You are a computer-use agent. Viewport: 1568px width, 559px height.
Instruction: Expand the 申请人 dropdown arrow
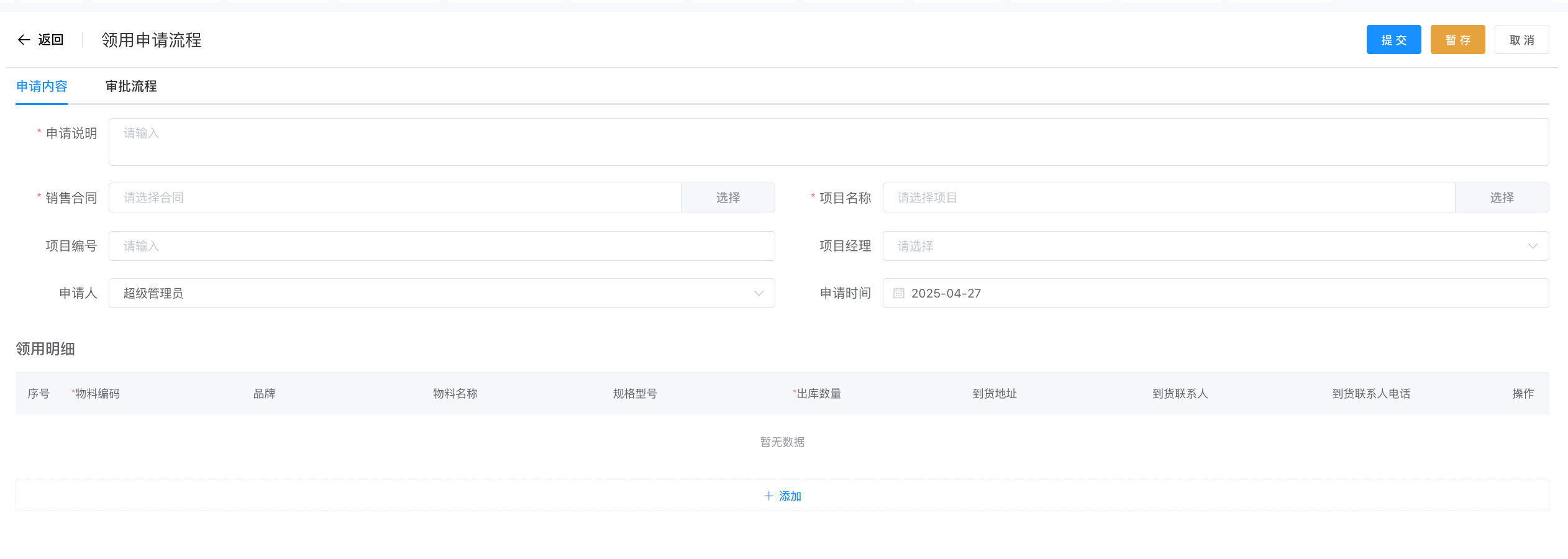click(x=759, y=293)
